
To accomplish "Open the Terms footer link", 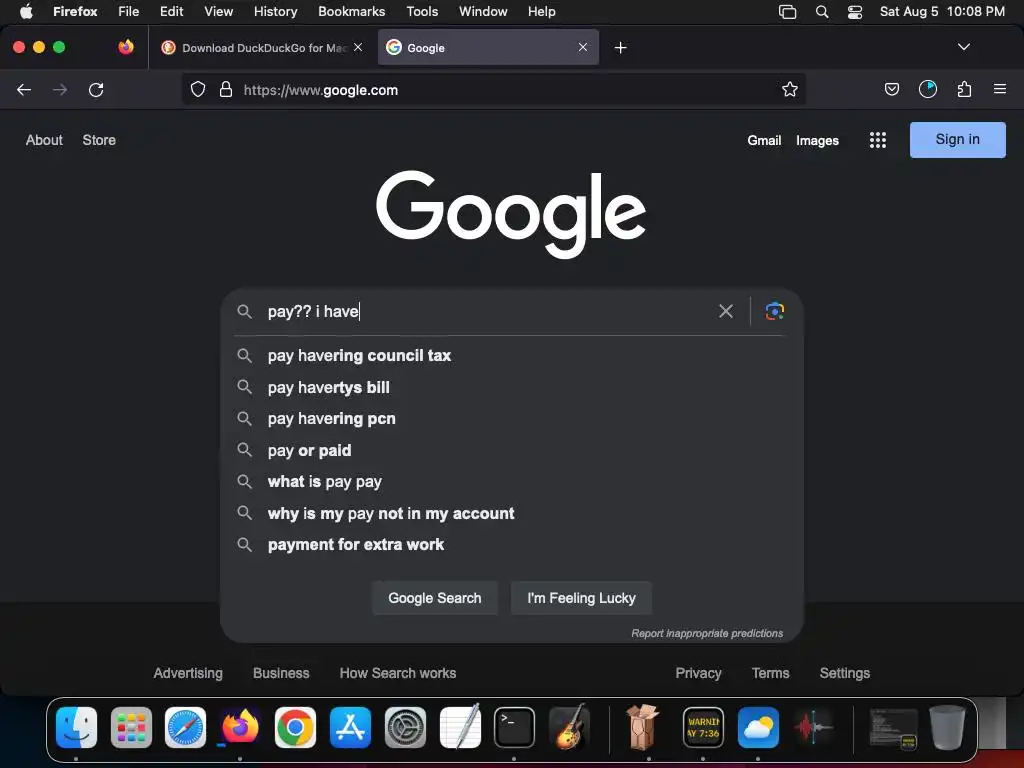I will [770, 673].
